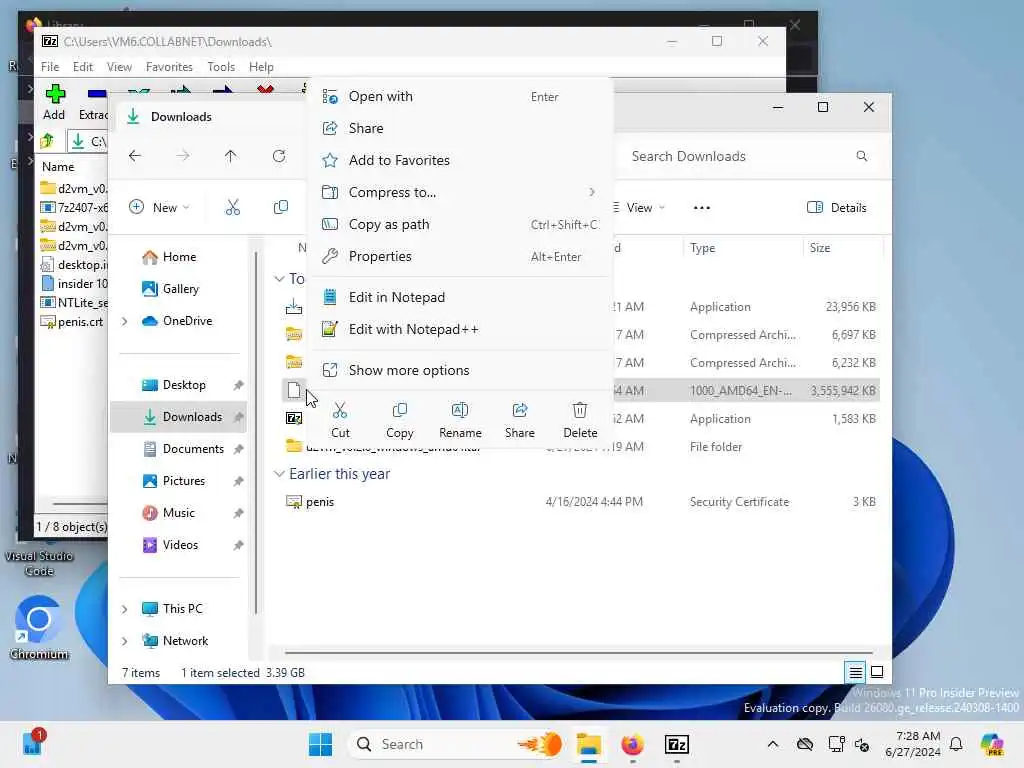Open the See more three-dots menu
1024x768 pixels.
tap(701, 208)
